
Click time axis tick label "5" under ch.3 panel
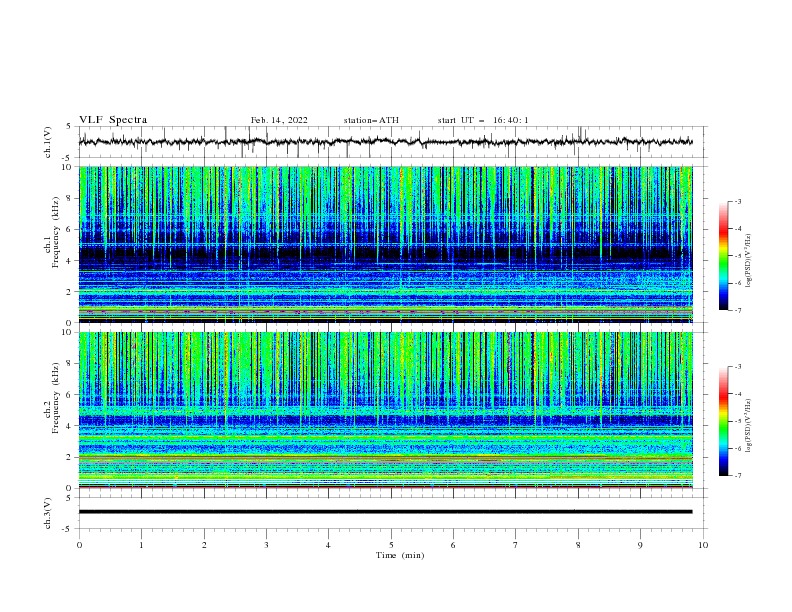(x=391, y=545)
